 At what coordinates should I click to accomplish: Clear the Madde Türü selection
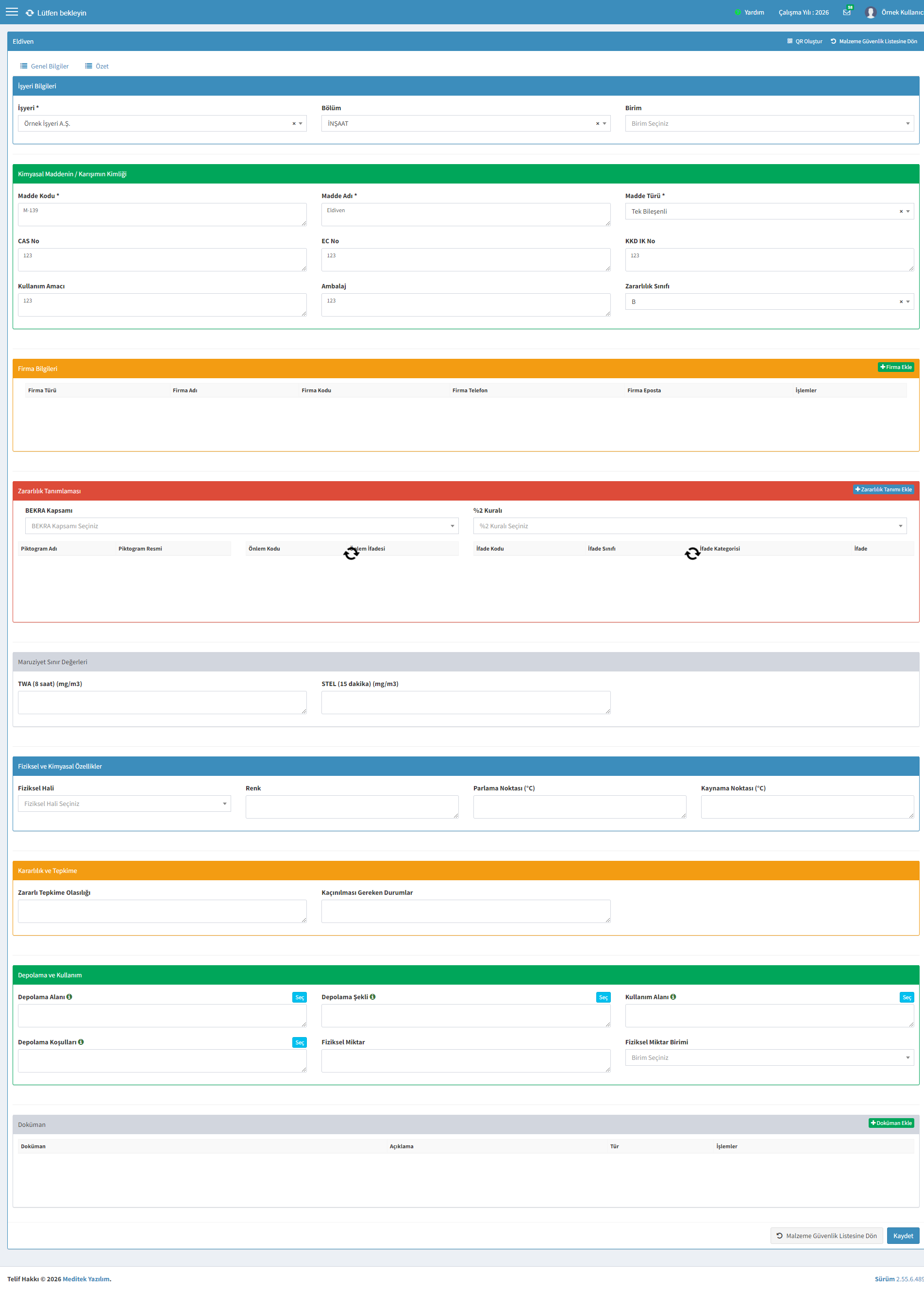click(901, 211)
